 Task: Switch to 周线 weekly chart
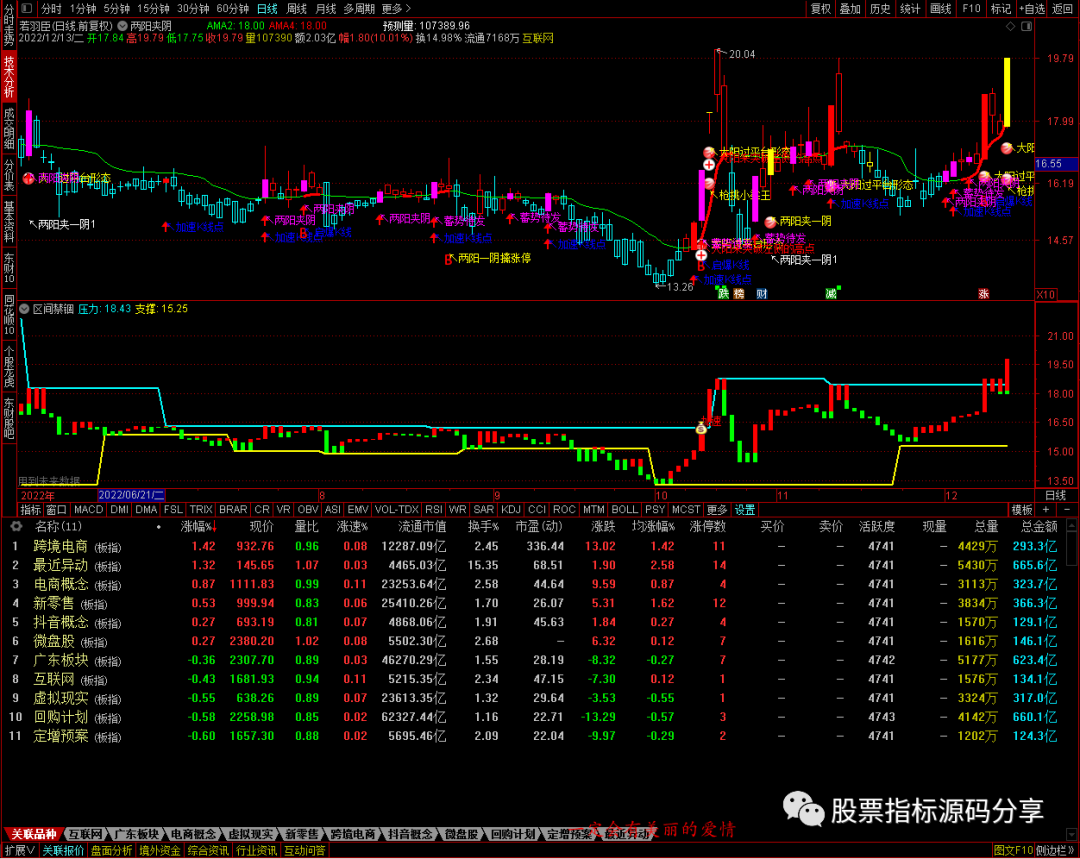click(296, 8)
